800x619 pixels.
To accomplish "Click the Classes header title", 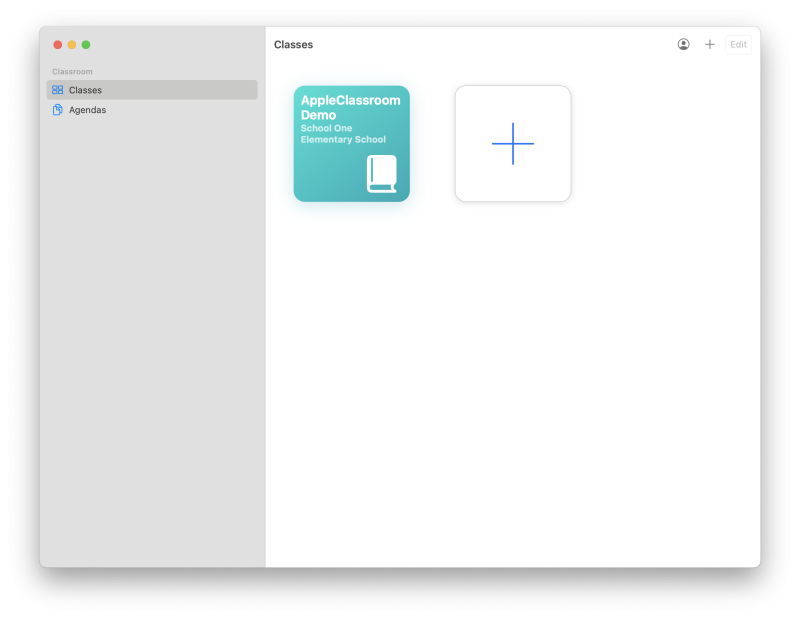I will 294,44.
